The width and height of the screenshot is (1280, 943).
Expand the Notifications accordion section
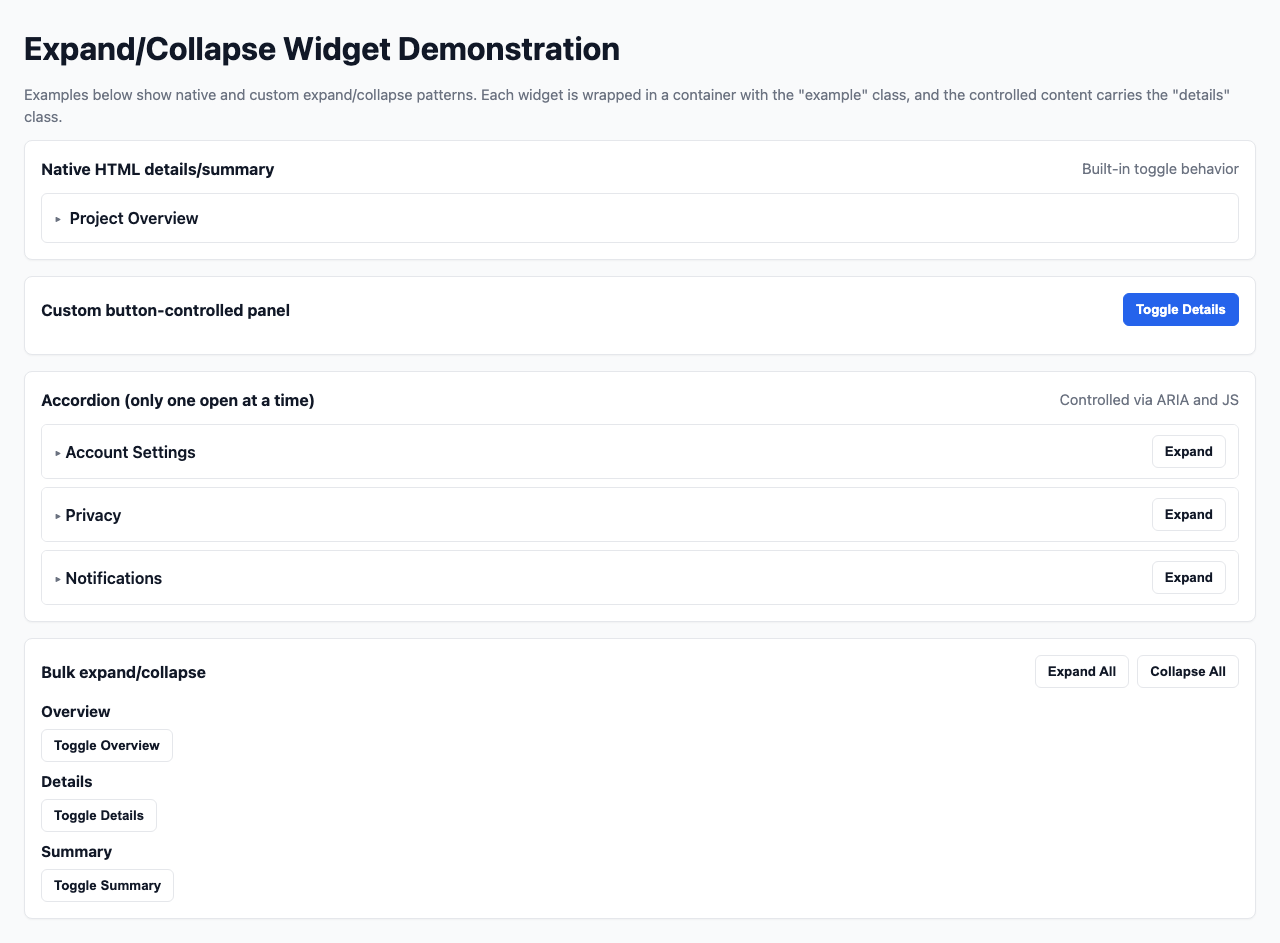click(x=1188, y=577)
